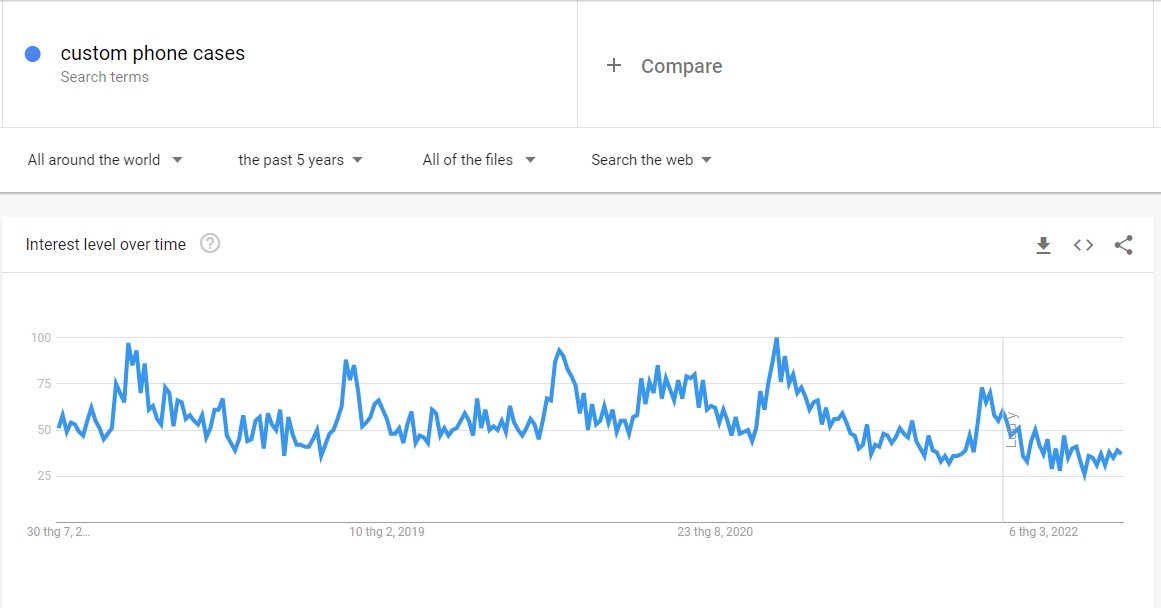Screen dimensions: 1161x608
Task: Click the blue dot beside the search term
Action: point(33,54)
